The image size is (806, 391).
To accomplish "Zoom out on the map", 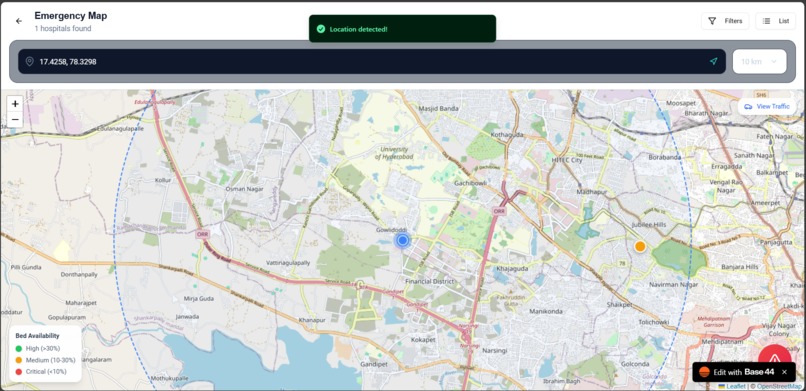I will pos(15,119).
